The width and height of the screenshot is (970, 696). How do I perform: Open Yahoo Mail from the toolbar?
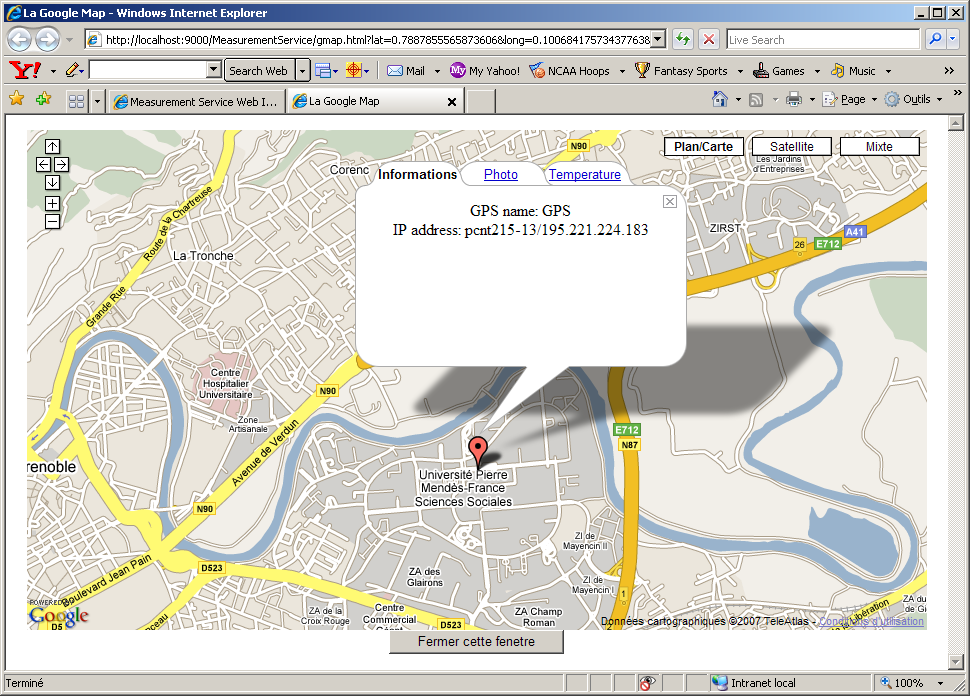(406, 71)
